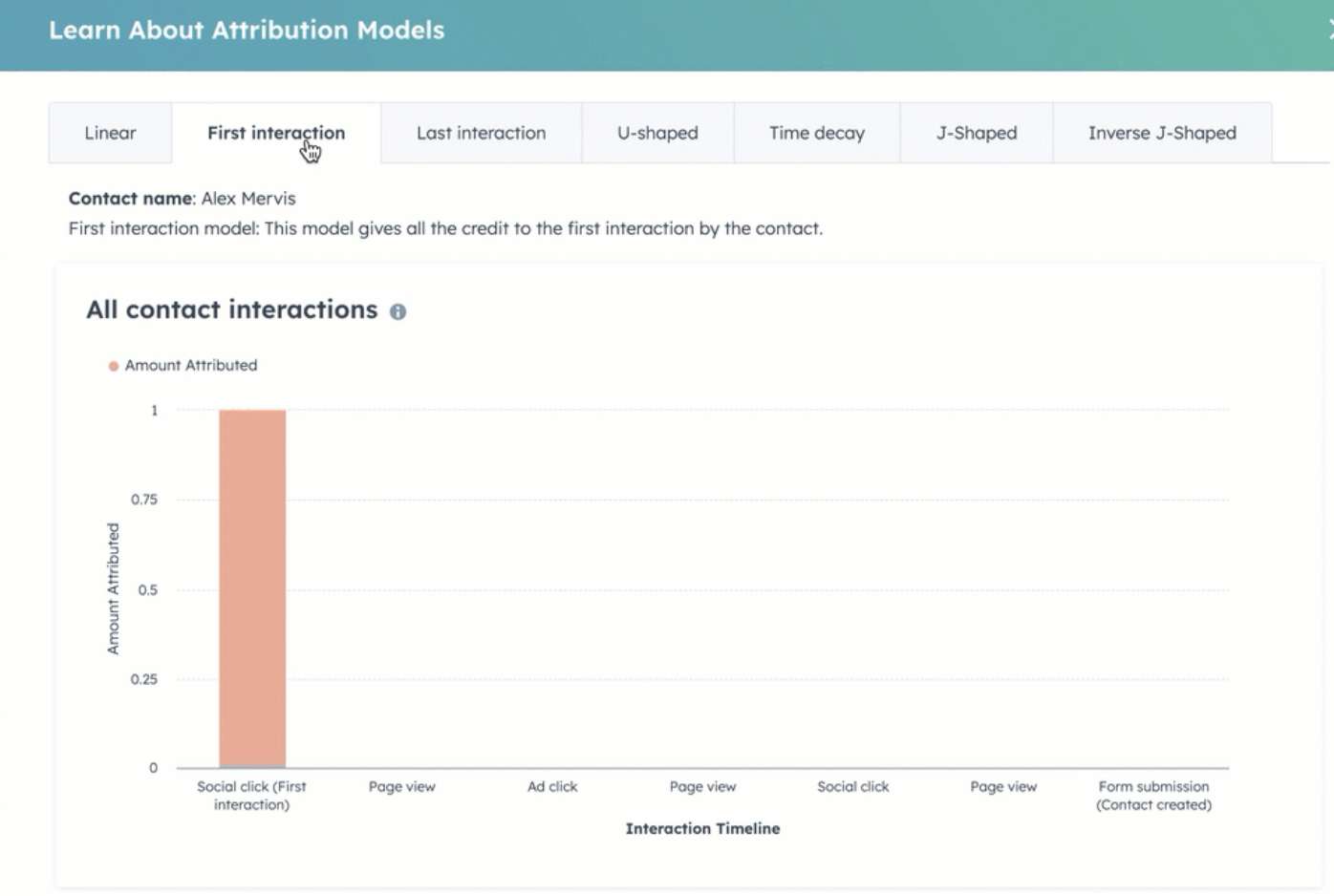Open the Last interaction tab
The image size is (1334, 896).
click(481, 133)
